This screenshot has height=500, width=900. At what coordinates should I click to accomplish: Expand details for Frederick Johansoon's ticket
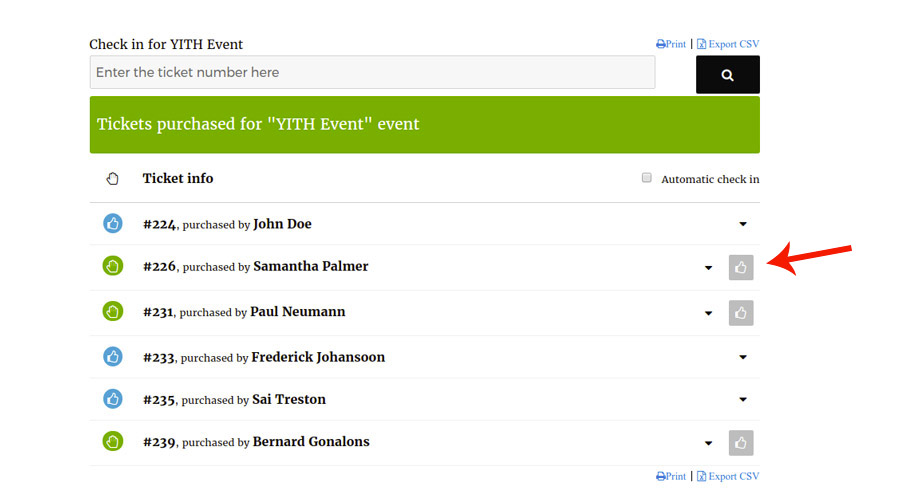click(743, 357)
